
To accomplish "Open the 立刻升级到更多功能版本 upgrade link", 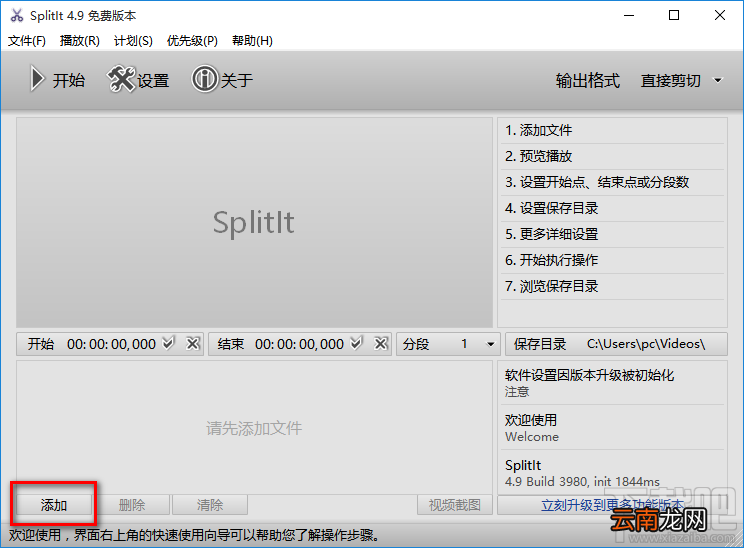I will 612,505.
